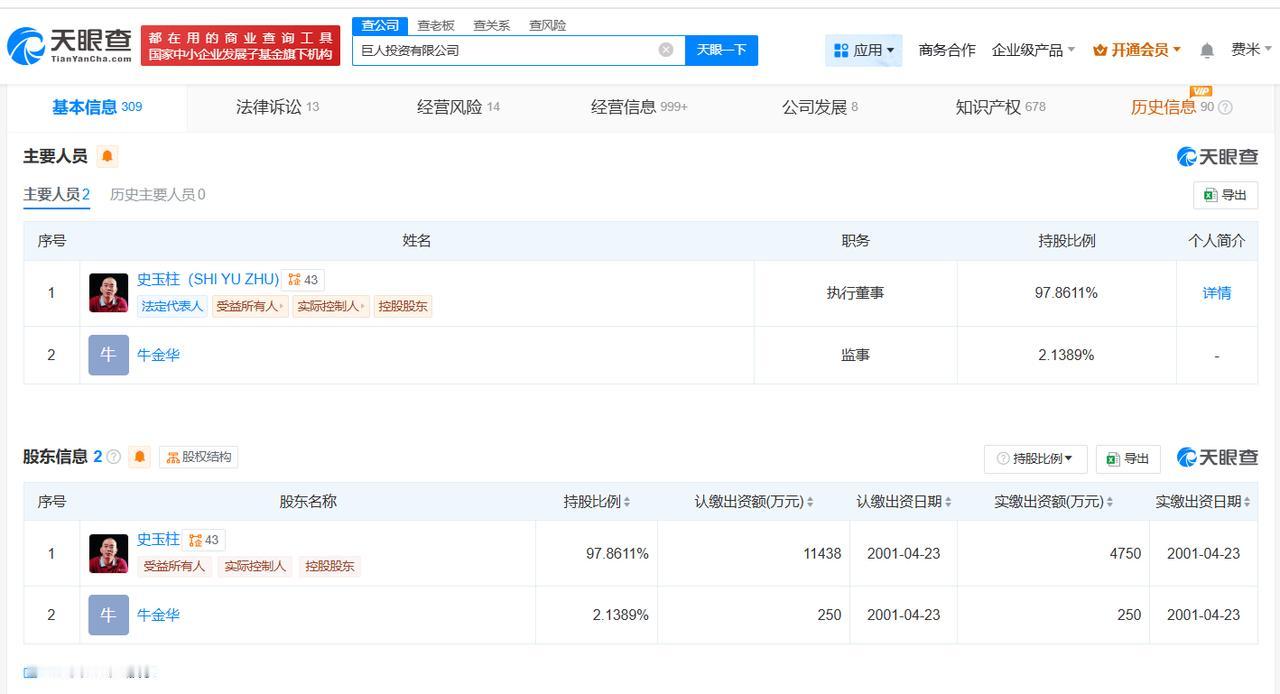Export 主要人员 table via 导出 button

click(x=1225, y=195)
